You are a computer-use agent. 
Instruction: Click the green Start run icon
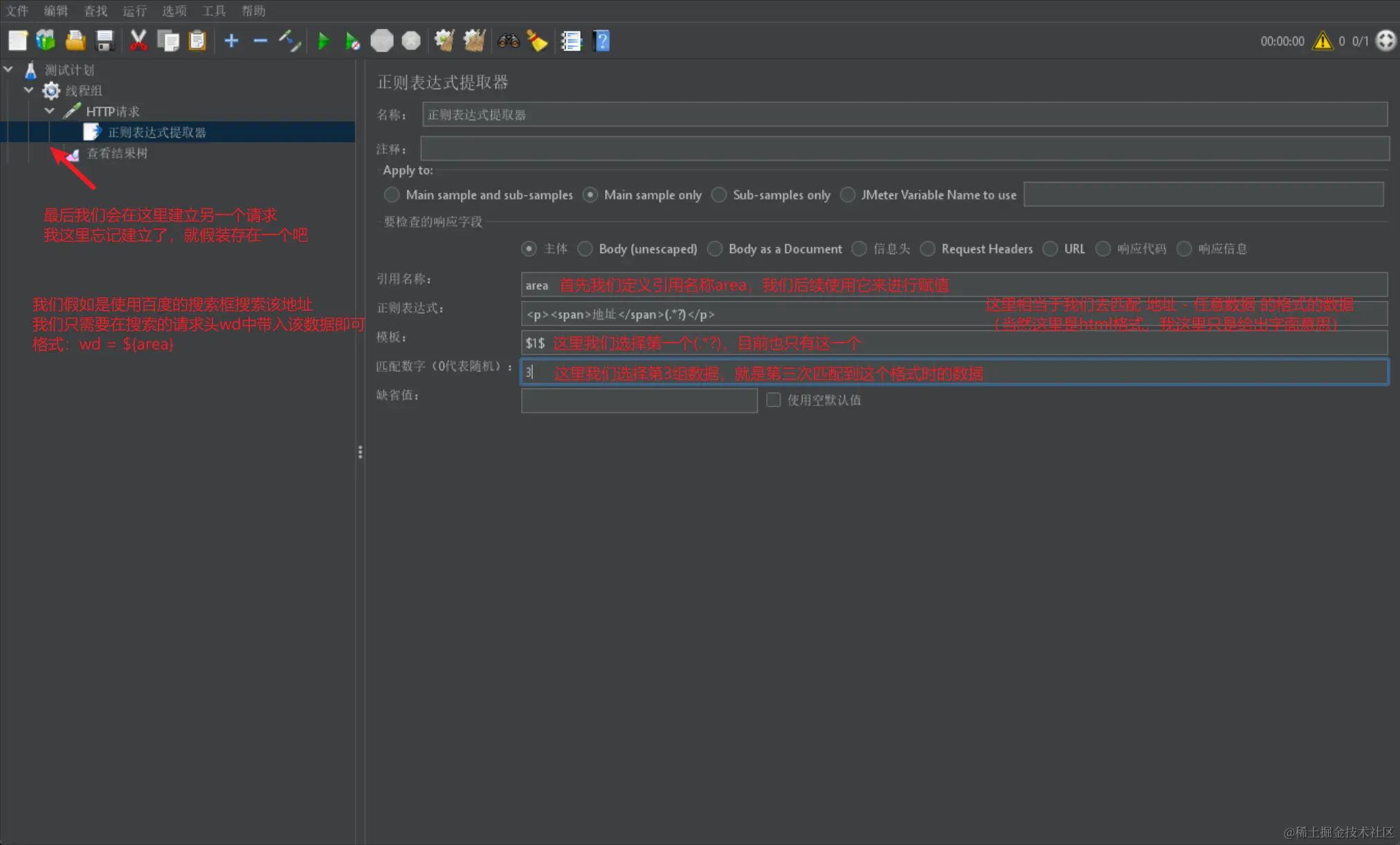(323, 41)
